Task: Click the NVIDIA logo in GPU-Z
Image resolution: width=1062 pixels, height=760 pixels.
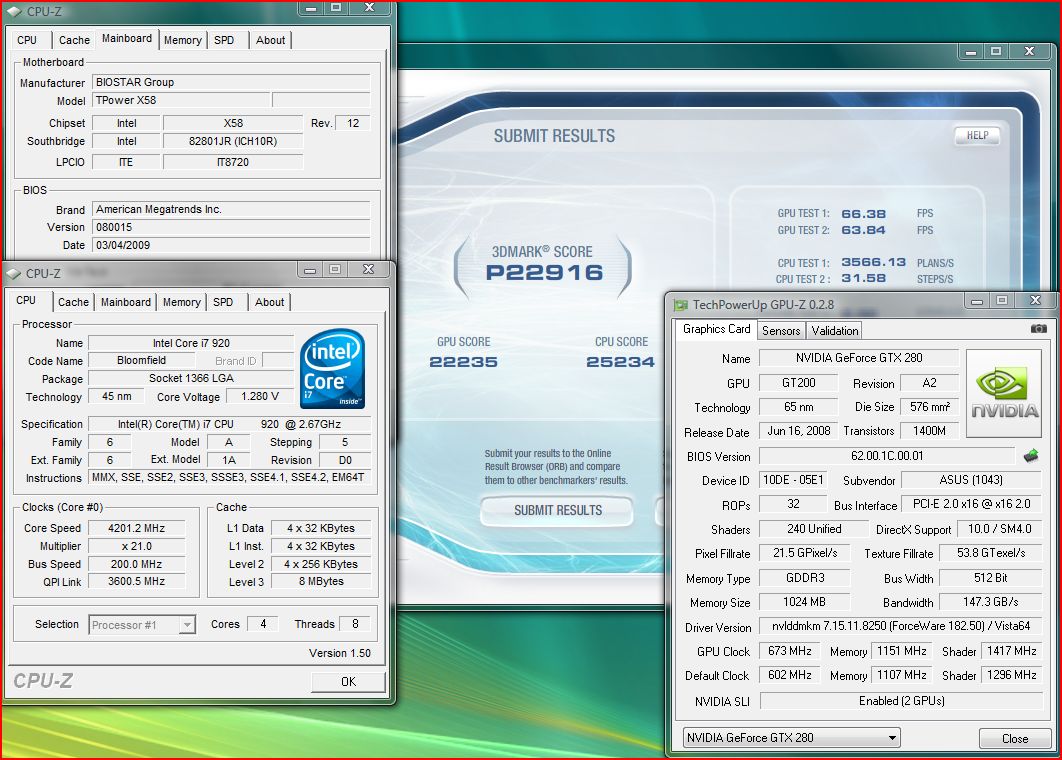Action: pyautogui.click(x=1003, y=394)
